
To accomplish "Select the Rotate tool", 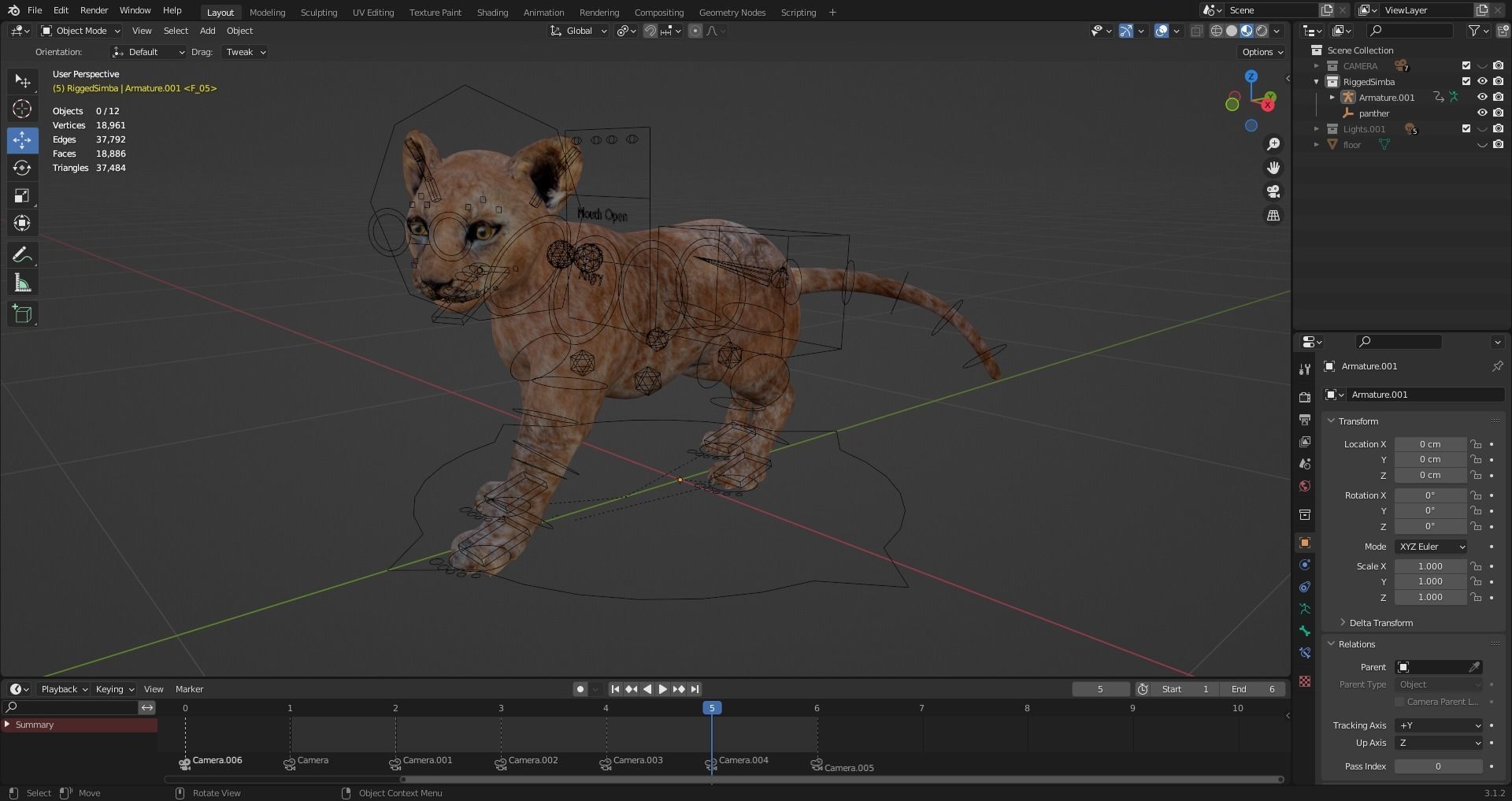I will pyautogui.click(x=22, y=168).
